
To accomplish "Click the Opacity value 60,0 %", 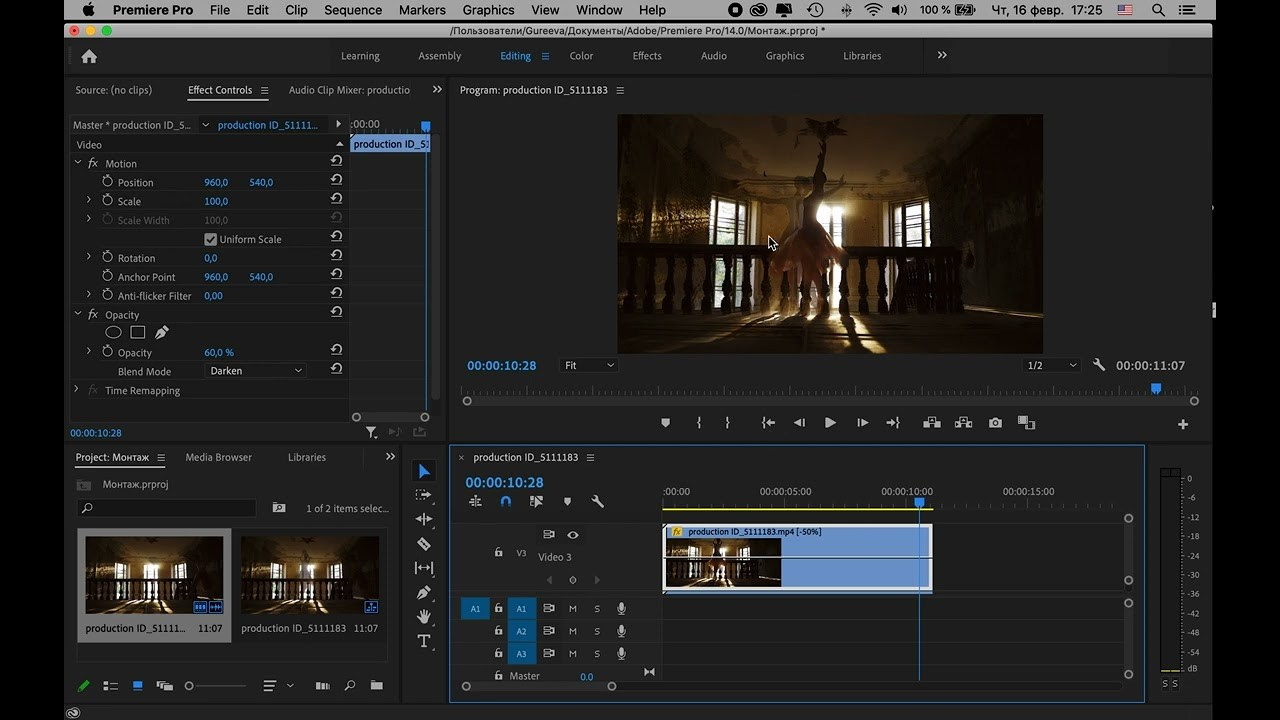I will pyautogui.click(x=218, y=353).
